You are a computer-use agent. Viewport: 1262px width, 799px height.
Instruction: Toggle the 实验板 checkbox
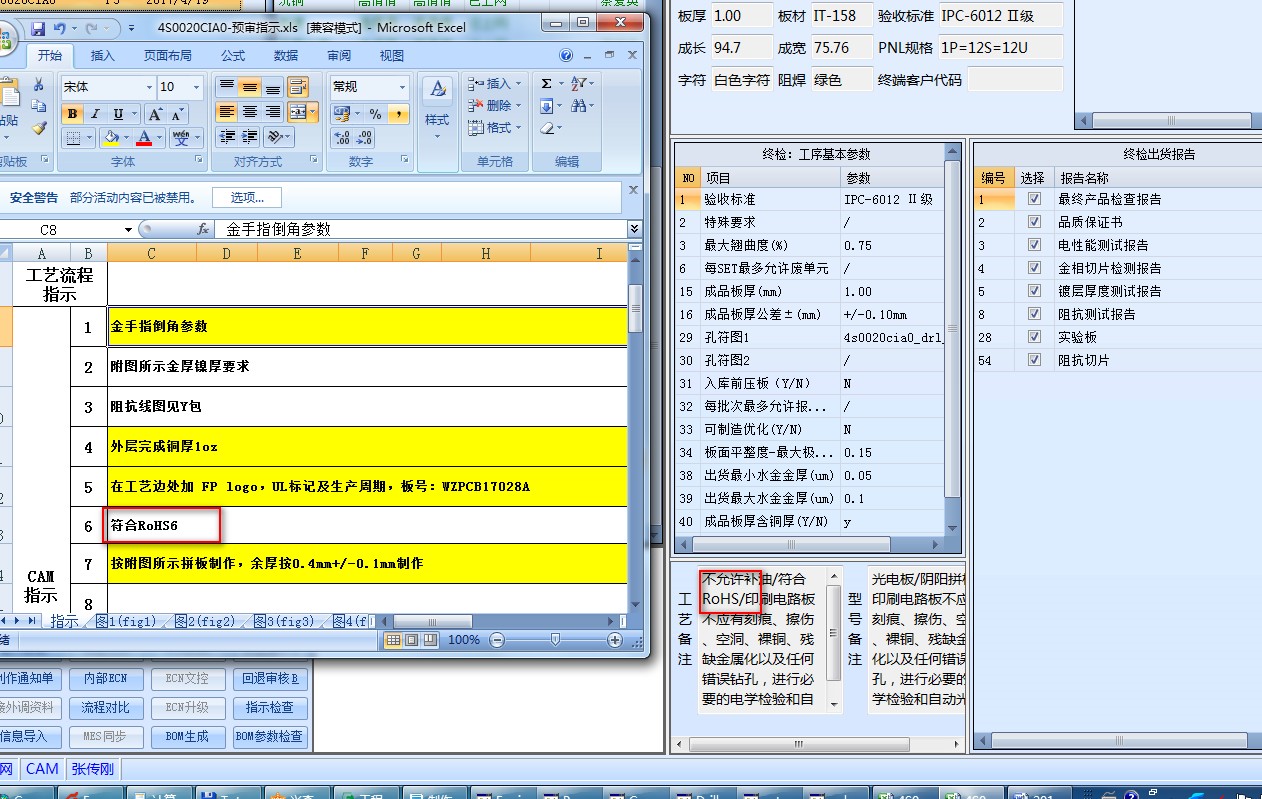[1034, 337]
